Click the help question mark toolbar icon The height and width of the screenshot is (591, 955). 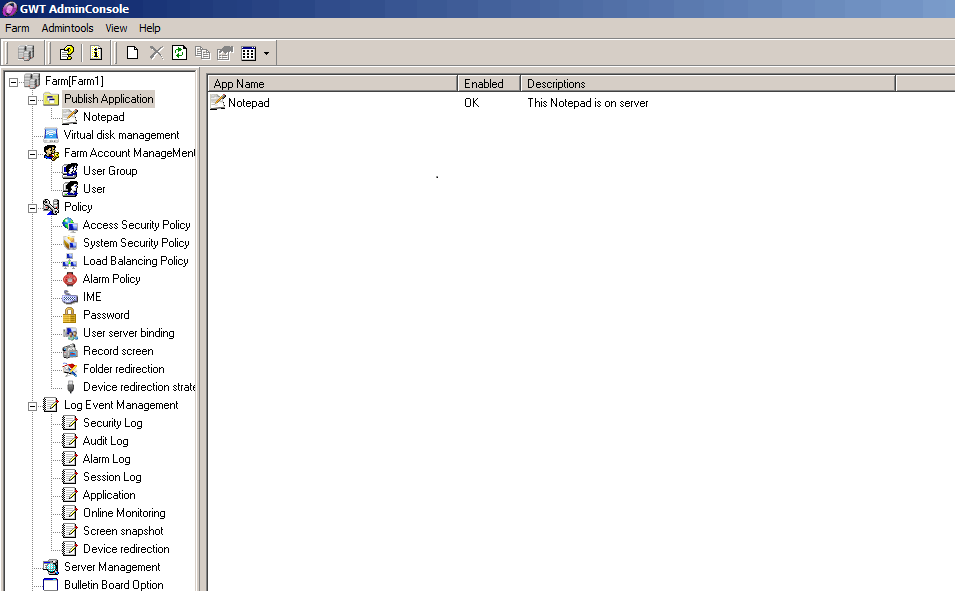(66, 53)
